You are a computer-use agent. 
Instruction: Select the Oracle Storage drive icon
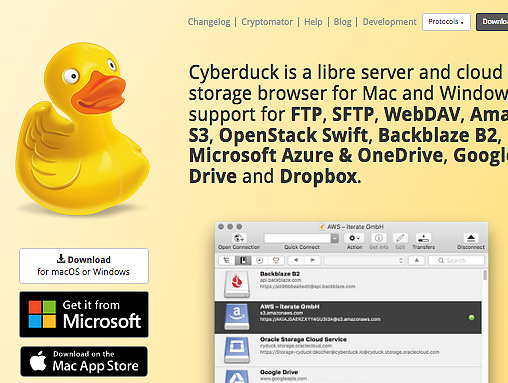(x=237, y=349)
